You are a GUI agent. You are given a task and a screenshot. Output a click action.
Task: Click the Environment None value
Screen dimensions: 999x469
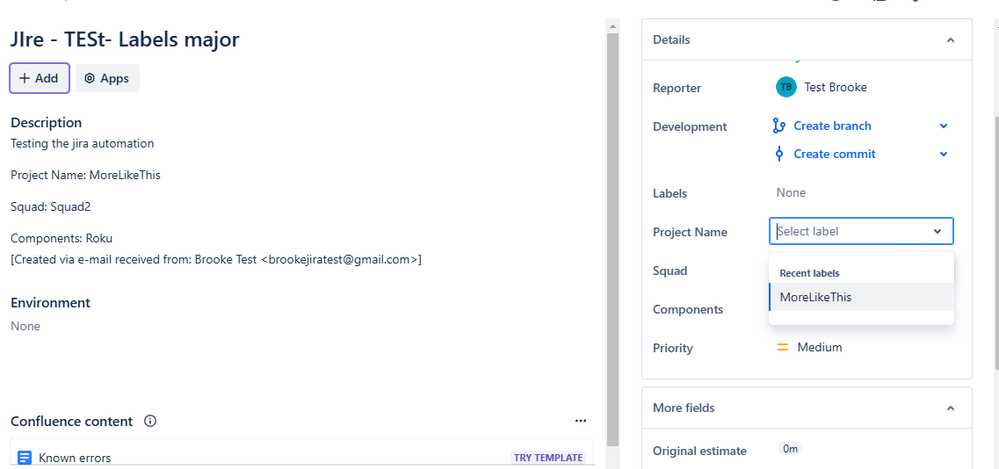point(25,326)
